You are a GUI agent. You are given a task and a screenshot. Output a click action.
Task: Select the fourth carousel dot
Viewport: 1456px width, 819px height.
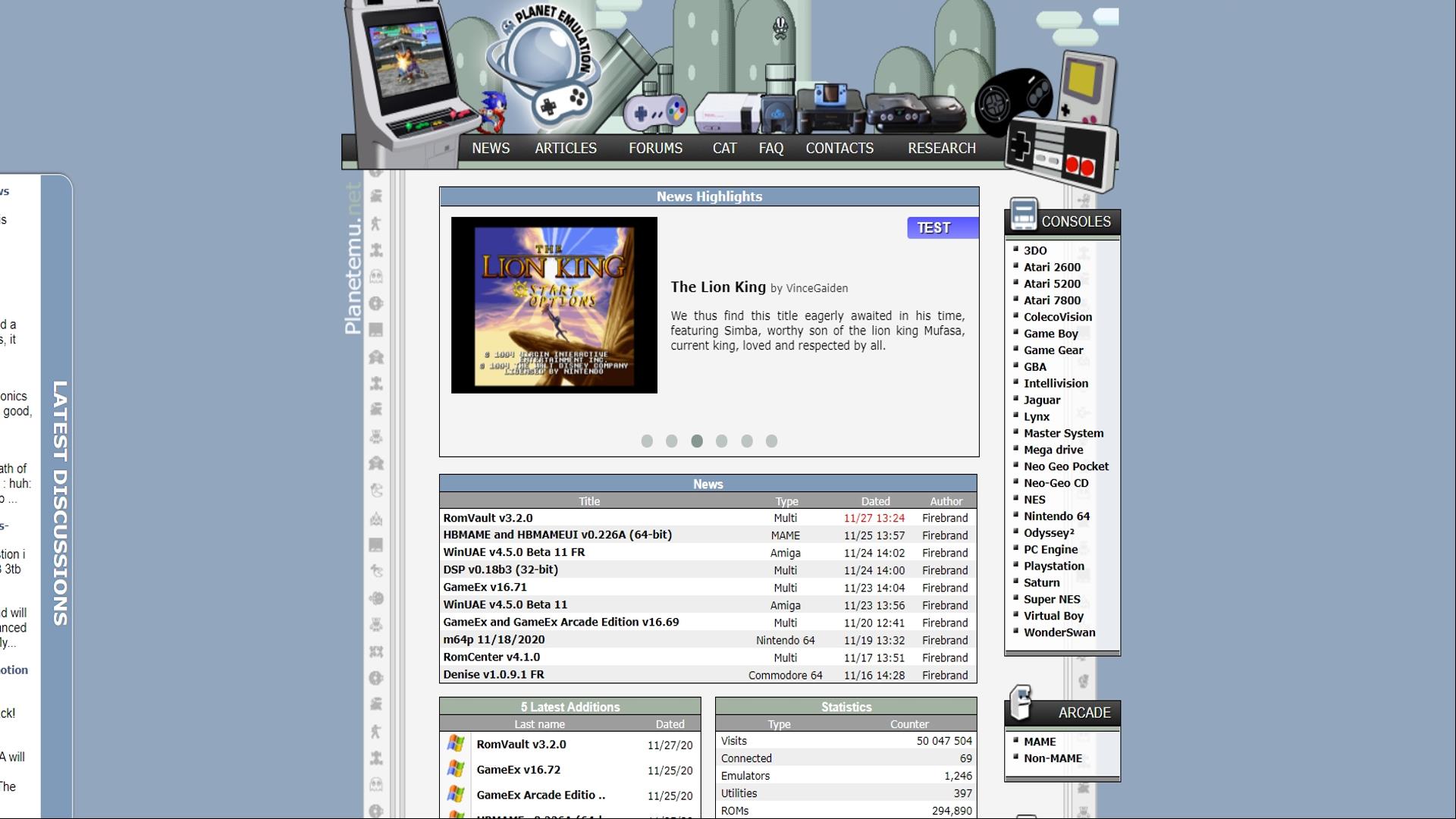click(722, 441)
